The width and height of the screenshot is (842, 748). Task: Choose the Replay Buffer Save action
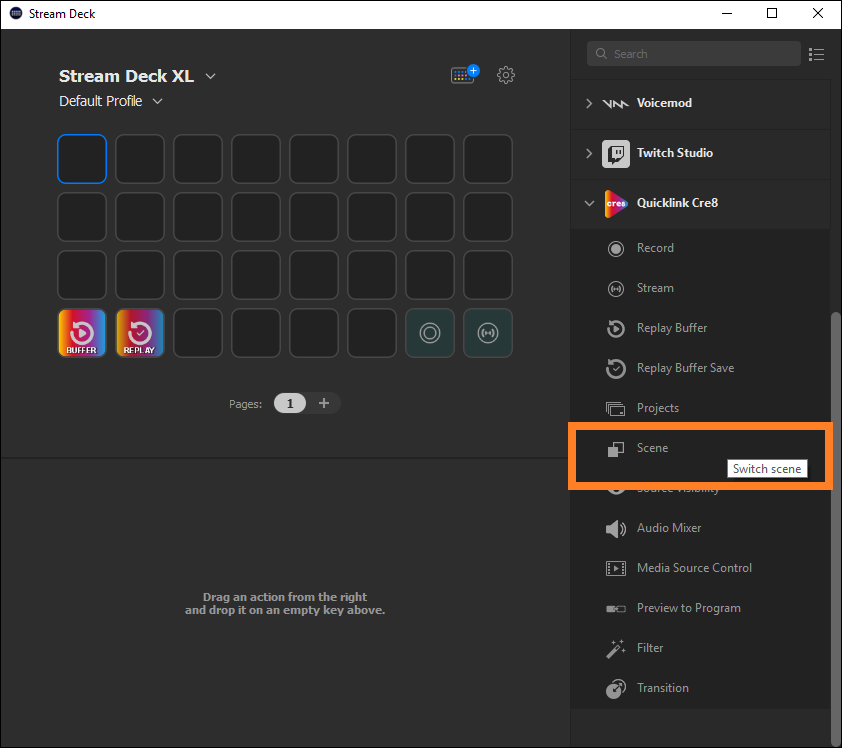pos(616,368)
